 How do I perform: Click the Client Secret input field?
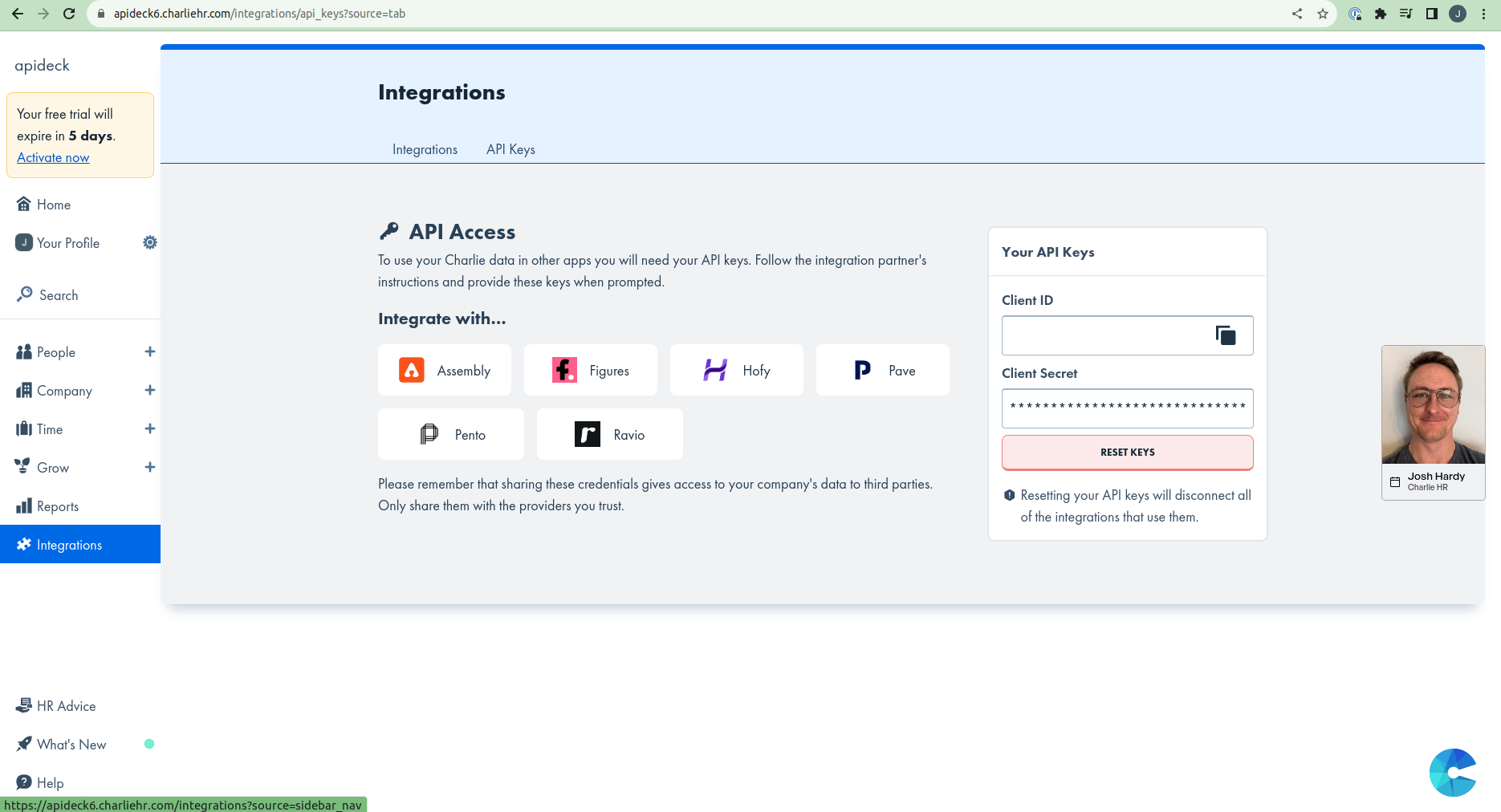pyautogui.click(x=1128, y=408)
